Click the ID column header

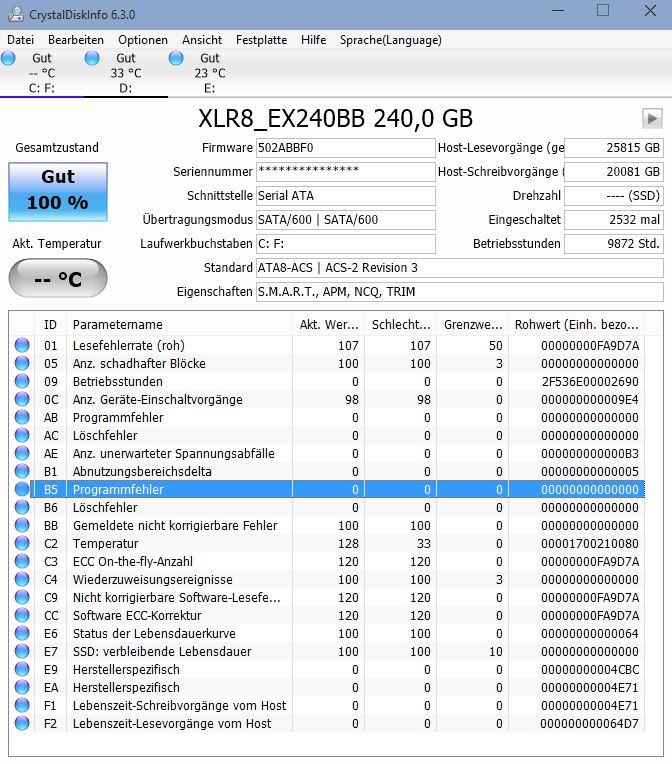point(51,325)
